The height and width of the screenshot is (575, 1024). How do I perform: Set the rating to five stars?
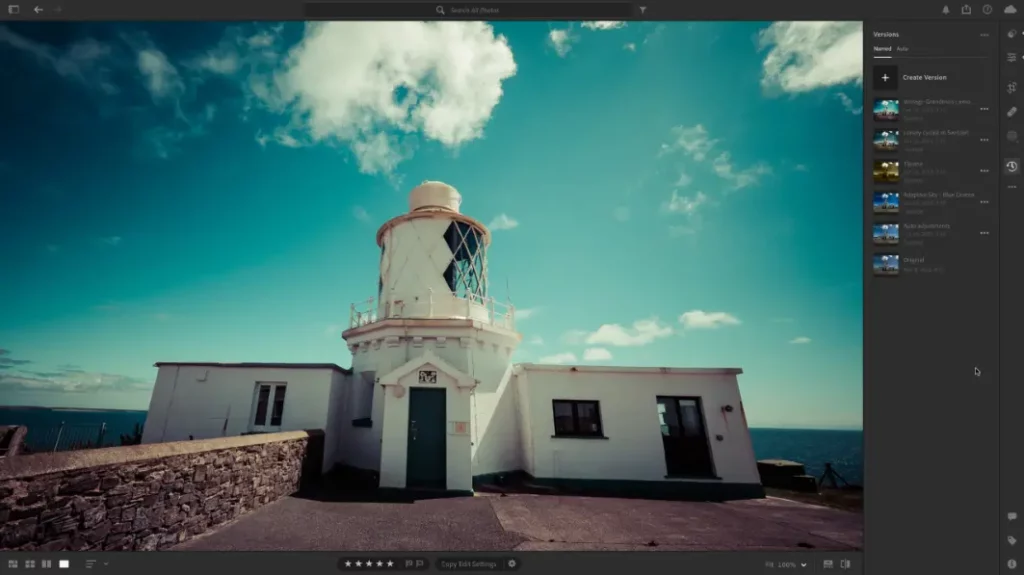[x=390, y=564]
